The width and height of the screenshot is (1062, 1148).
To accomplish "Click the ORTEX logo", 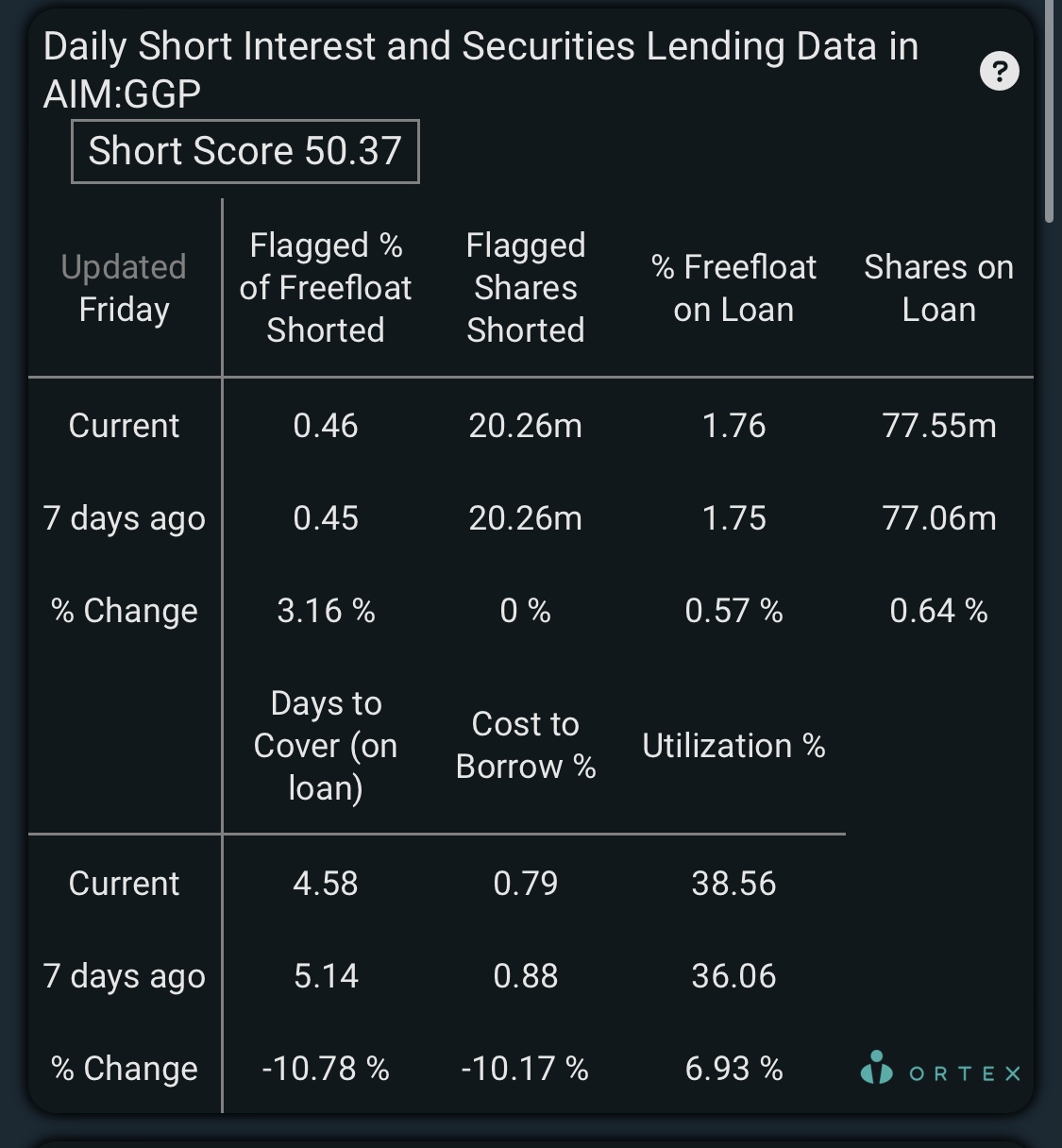I will [941, 1070].
